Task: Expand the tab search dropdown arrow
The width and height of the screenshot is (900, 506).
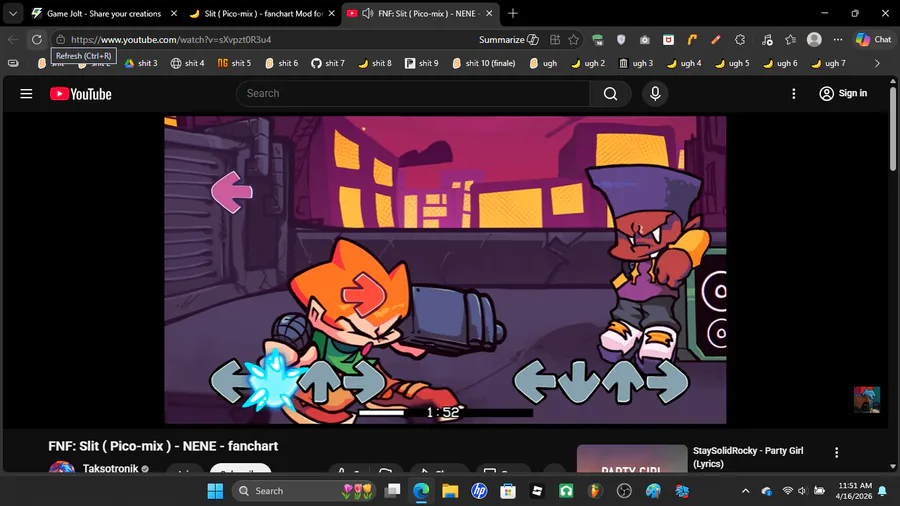Action: click(13, 13)
